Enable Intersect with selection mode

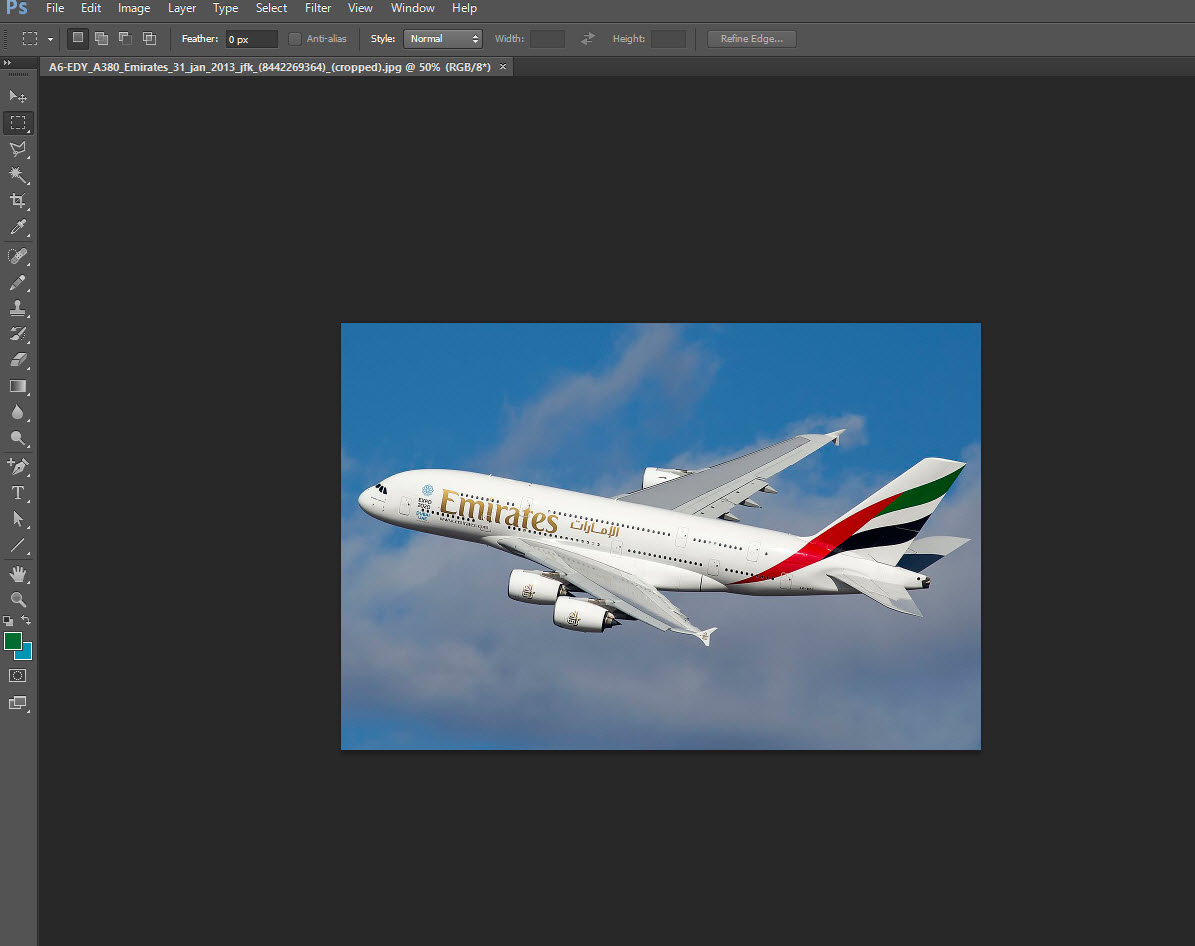[x=149, y=38]
